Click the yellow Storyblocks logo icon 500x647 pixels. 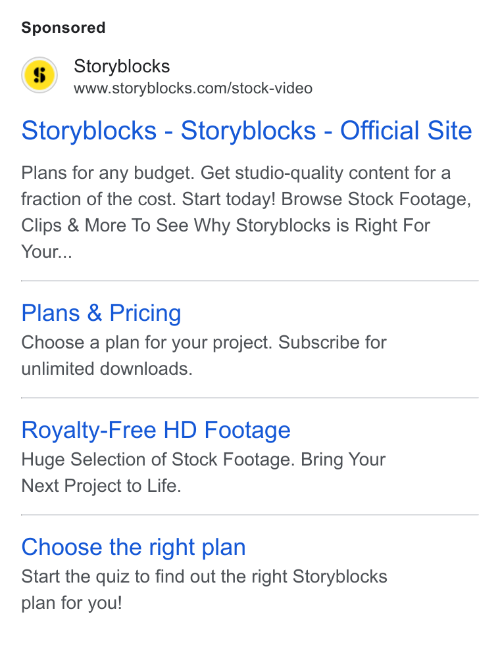pyautogui.click(x=39, y=75)
